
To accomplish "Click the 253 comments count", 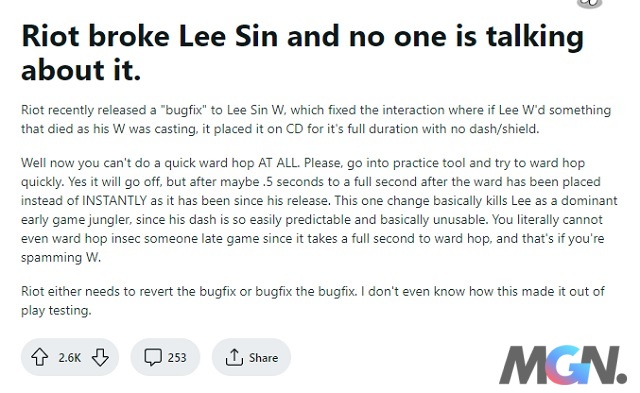I will tap(177, 357).
